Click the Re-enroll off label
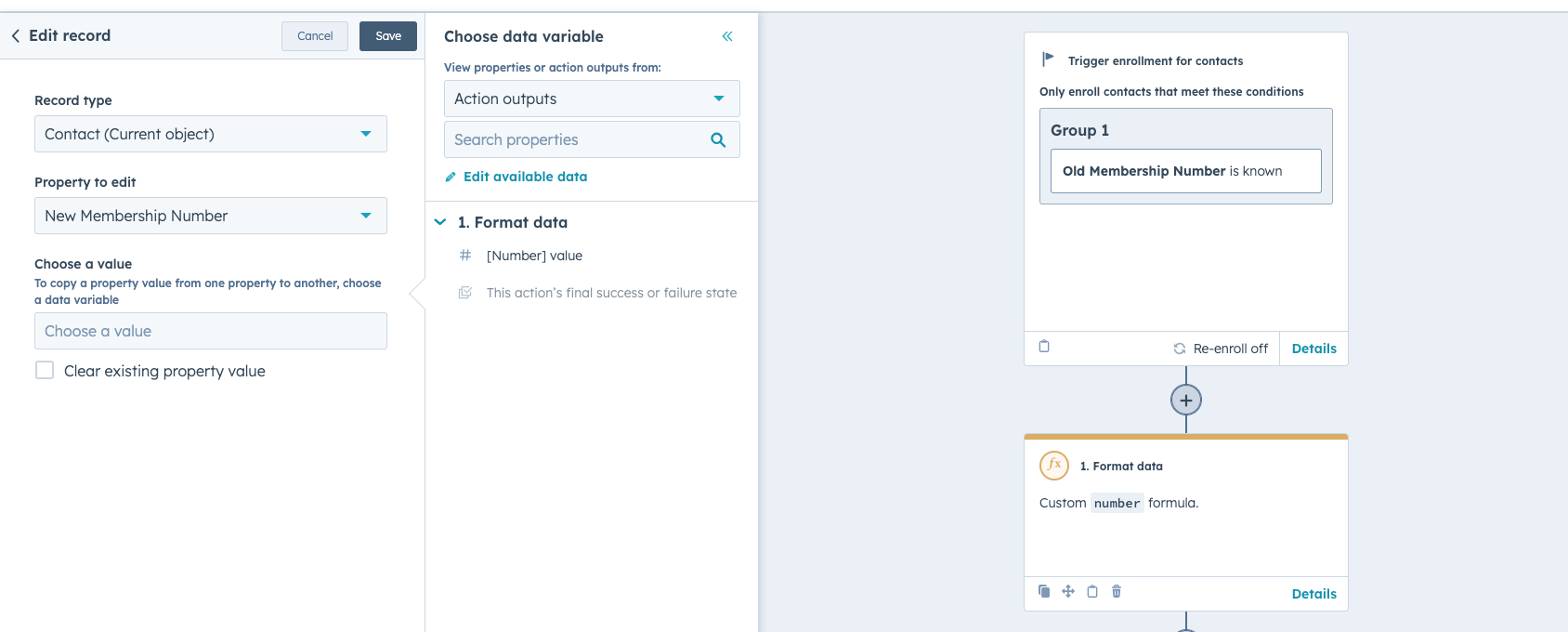The image size is (1568, 632). pos(1230,349)
